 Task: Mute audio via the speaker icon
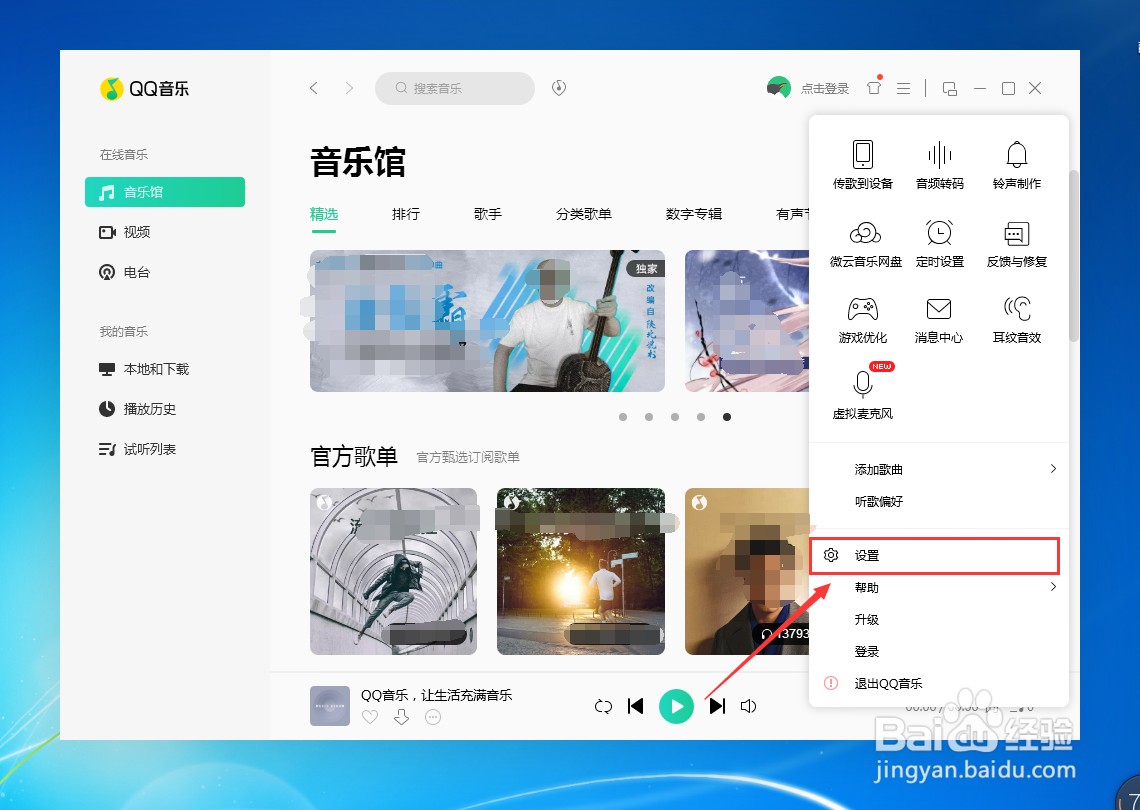tap(748, 706)
